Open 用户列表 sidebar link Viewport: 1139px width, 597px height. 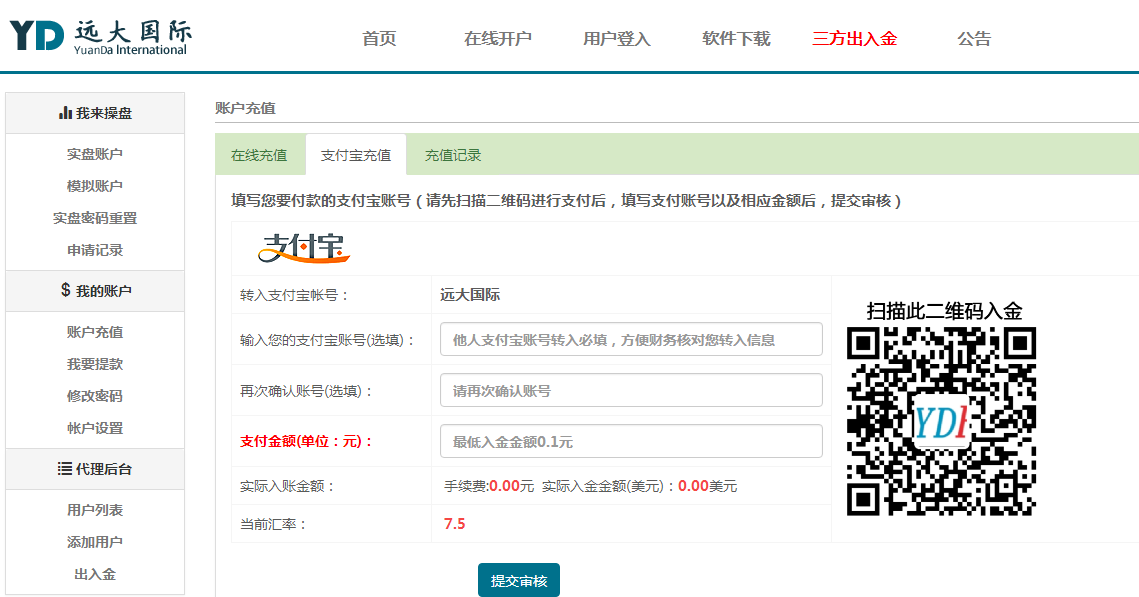pyautogui.click(x=94, y=510)
